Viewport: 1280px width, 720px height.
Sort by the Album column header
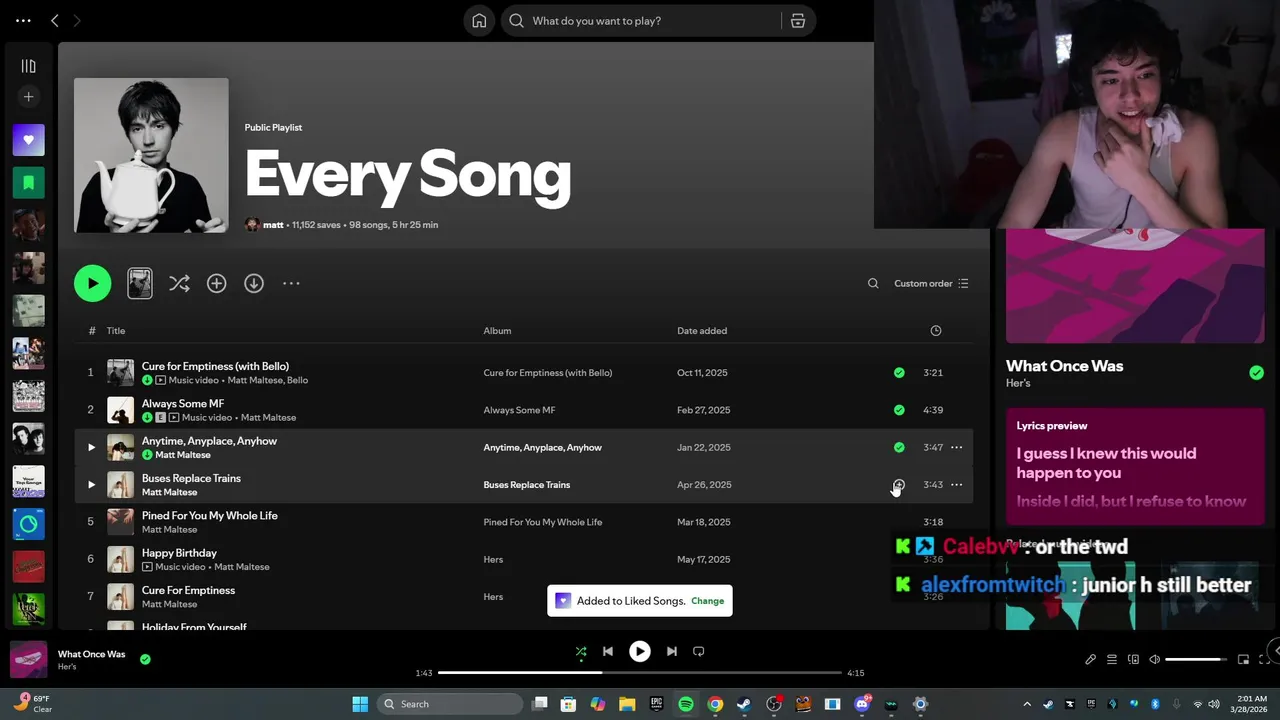click(x=497, y=331)
